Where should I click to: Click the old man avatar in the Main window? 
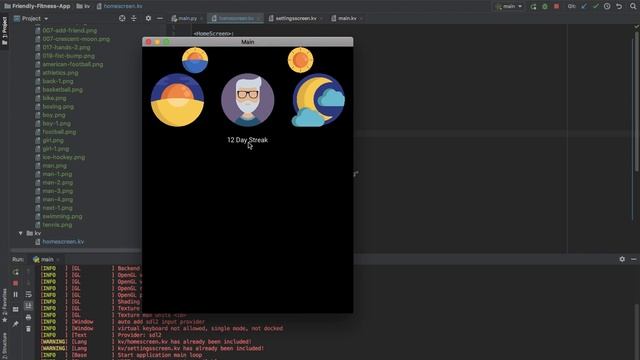click(x=248, y=100)
